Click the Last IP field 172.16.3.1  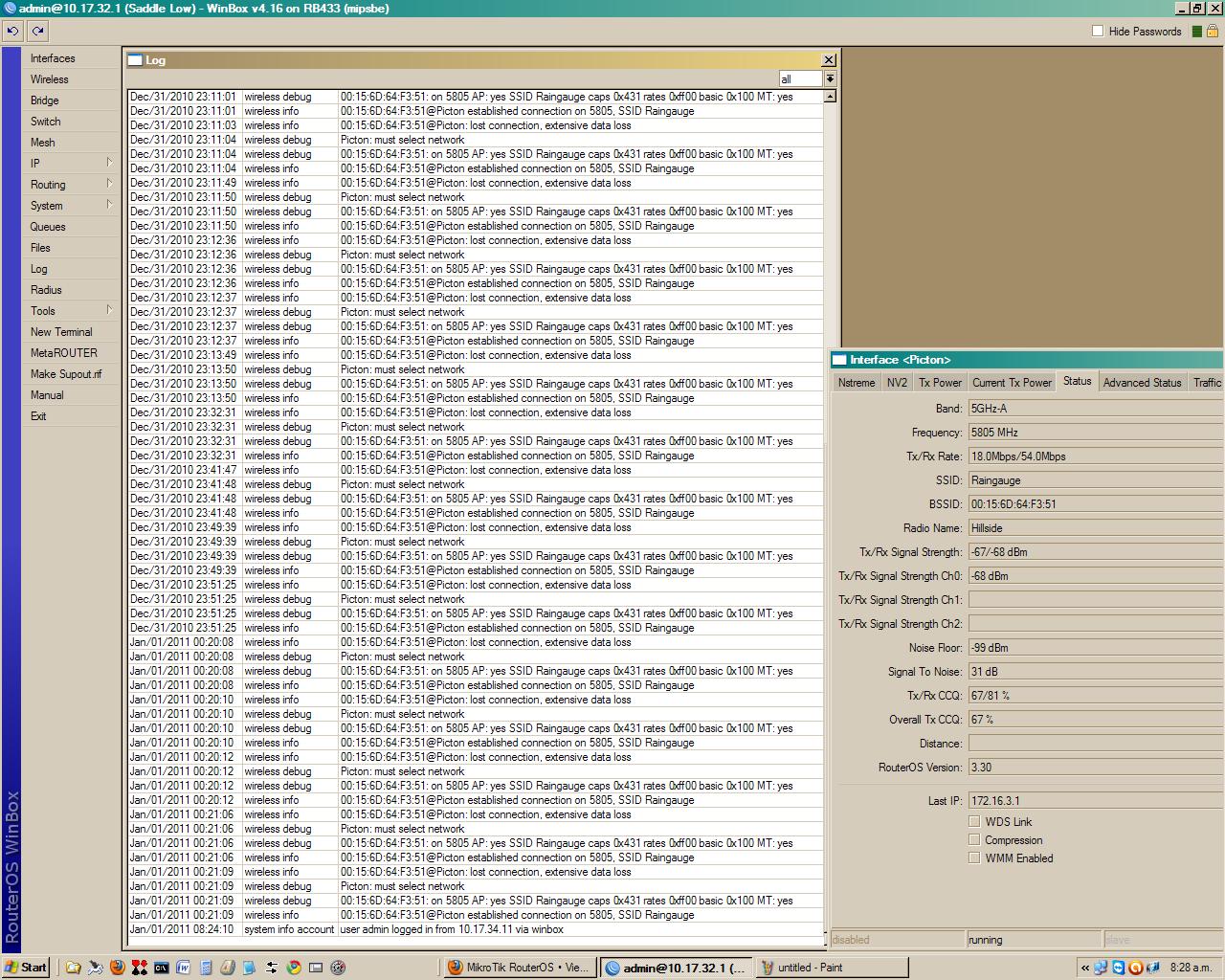click(x=1096, y=800)
